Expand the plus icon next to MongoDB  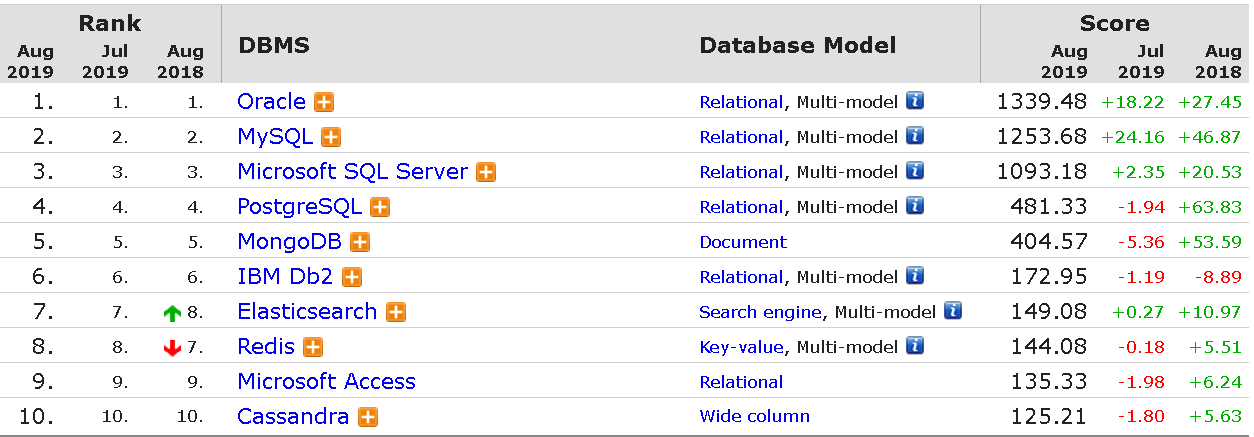(x=360, y=242)
